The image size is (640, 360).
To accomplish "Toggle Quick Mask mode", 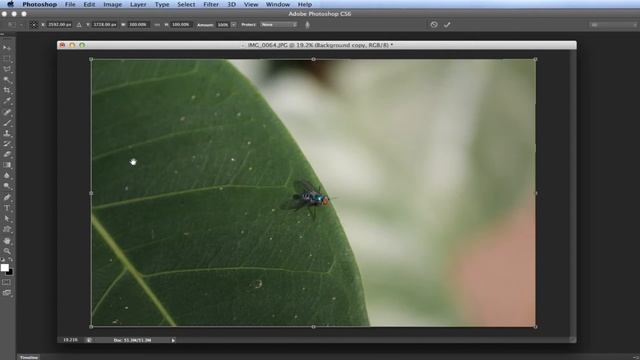I will (x=7, y=282).
